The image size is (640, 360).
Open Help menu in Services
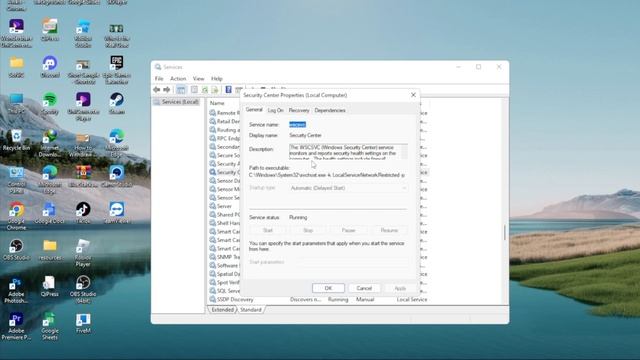[x=217, y=78]
